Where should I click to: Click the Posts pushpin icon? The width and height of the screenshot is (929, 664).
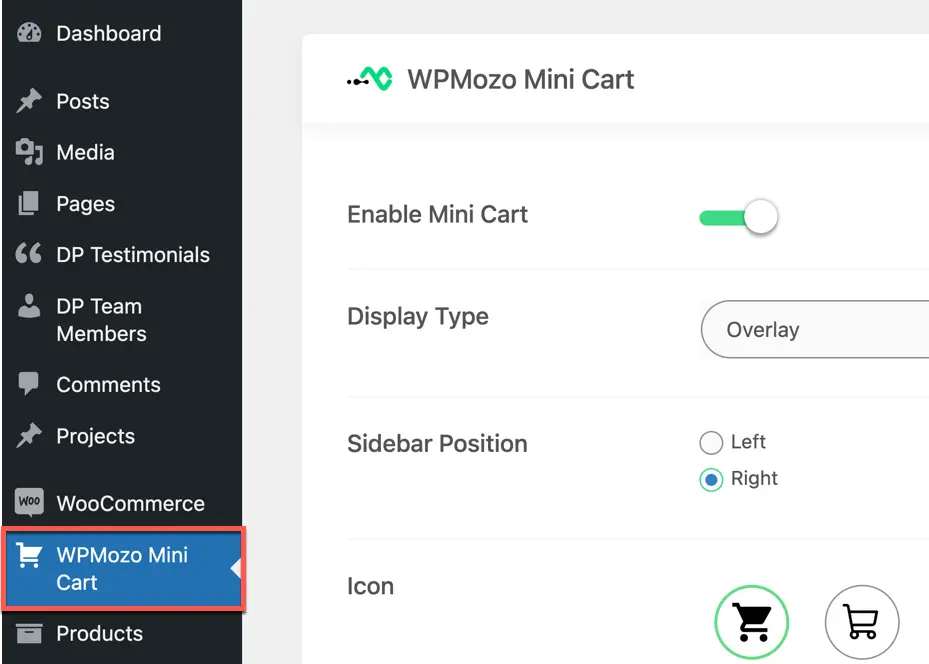coord(29,101)
